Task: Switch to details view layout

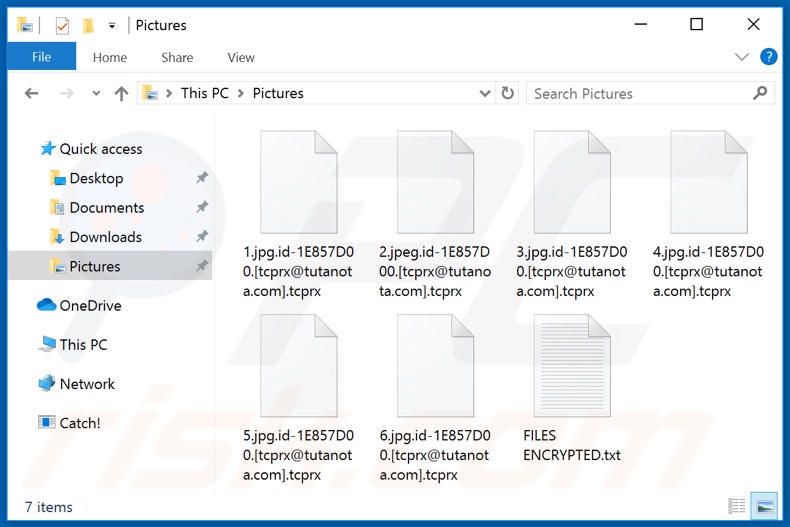Action: 737,507
